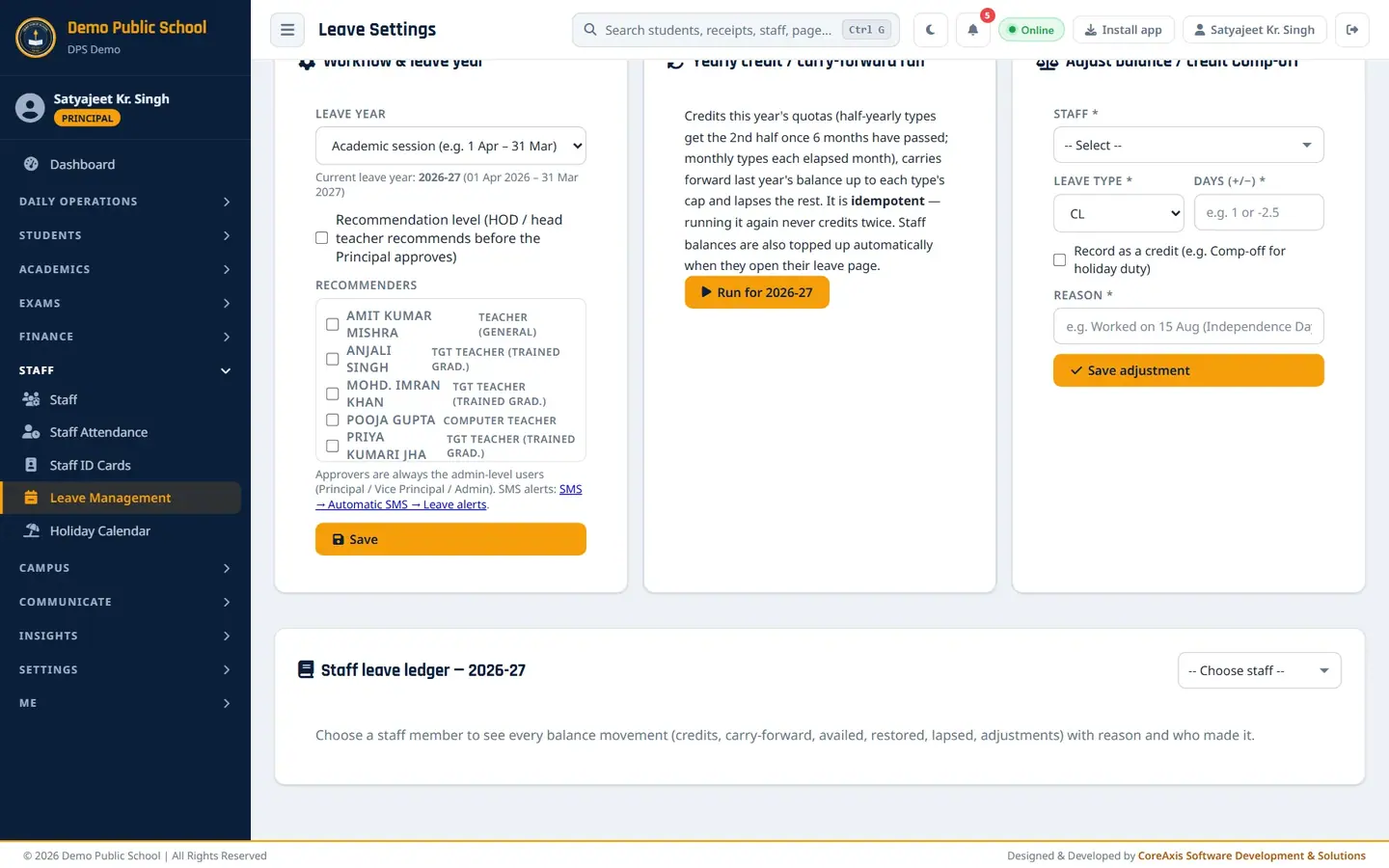Screen dimensions: 1389x868
Task: Switch to dark mode moon icon
Action: pyautogui.click(x=930, y=30)
